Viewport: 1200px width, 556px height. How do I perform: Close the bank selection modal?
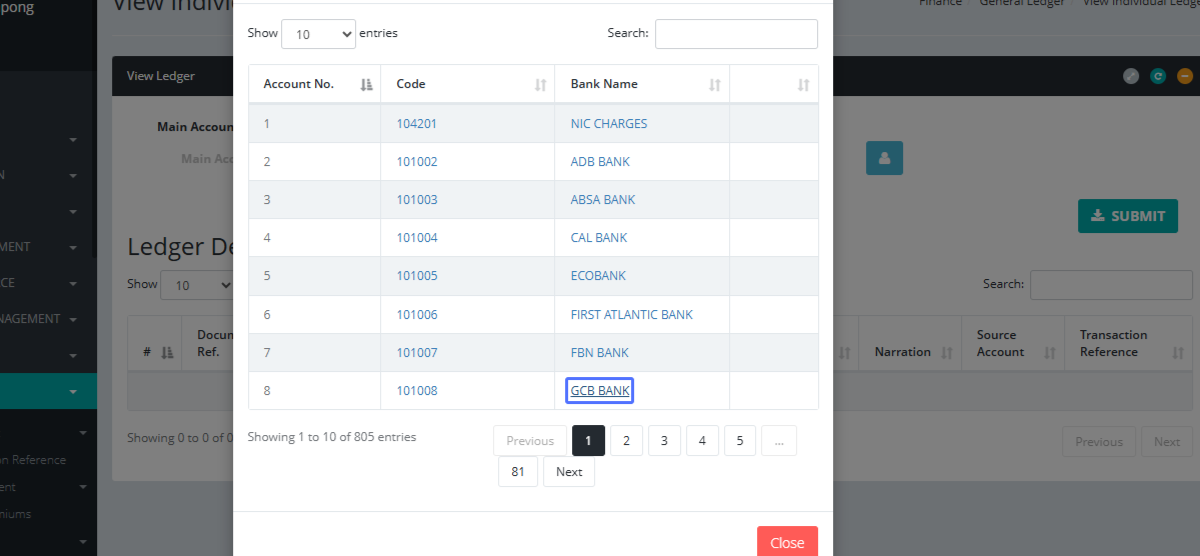pos(786,542)
